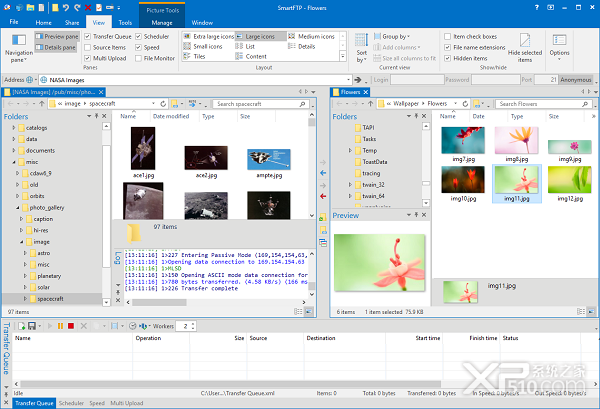Enable Item check boxes option

tap(447, 37)
